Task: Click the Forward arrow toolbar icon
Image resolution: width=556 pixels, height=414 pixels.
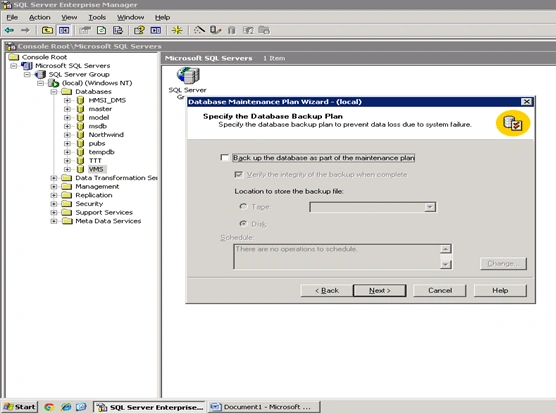Action: (x=25, y=30)
